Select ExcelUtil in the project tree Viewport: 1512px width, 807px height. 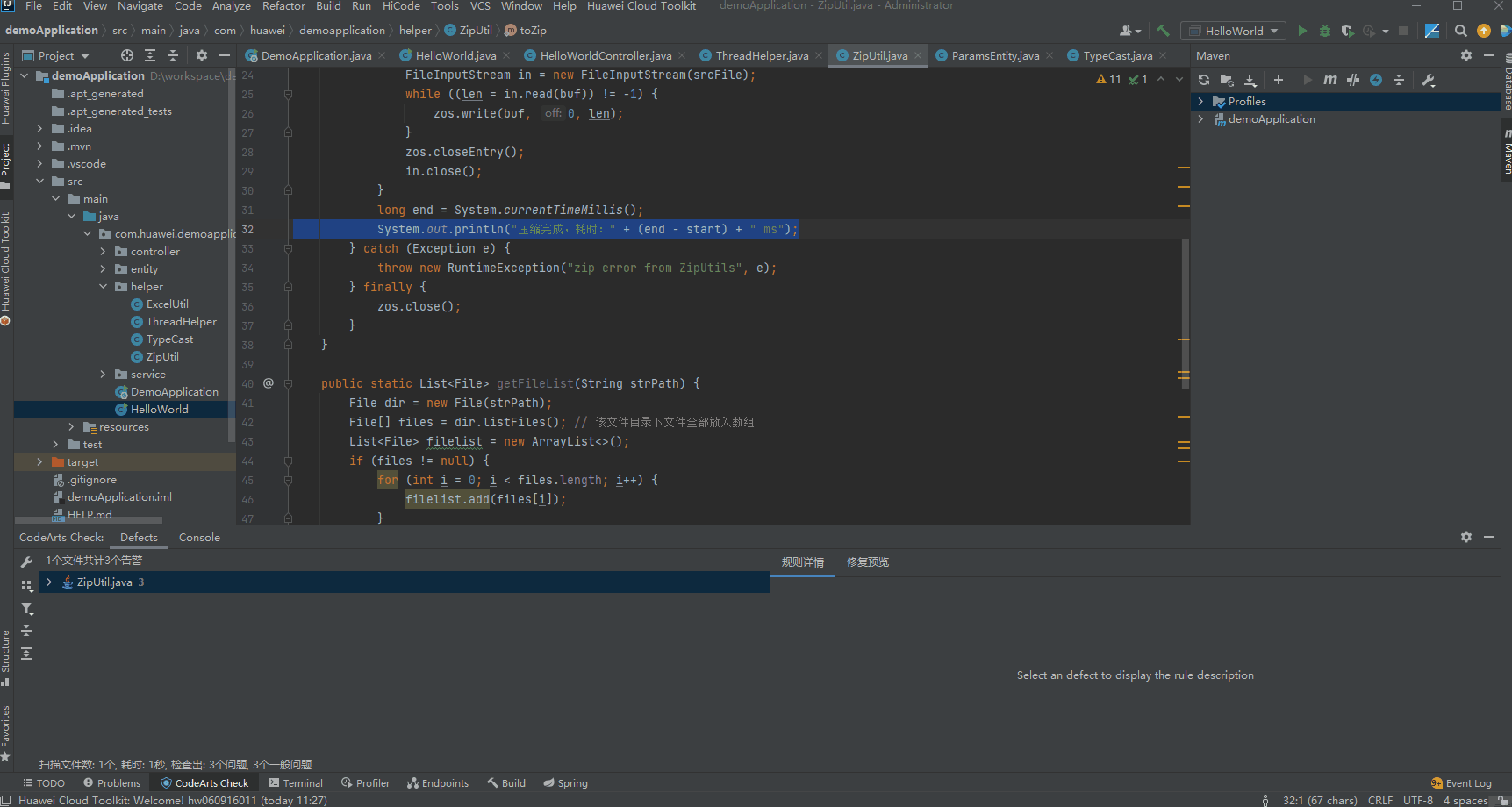[167, 304]
